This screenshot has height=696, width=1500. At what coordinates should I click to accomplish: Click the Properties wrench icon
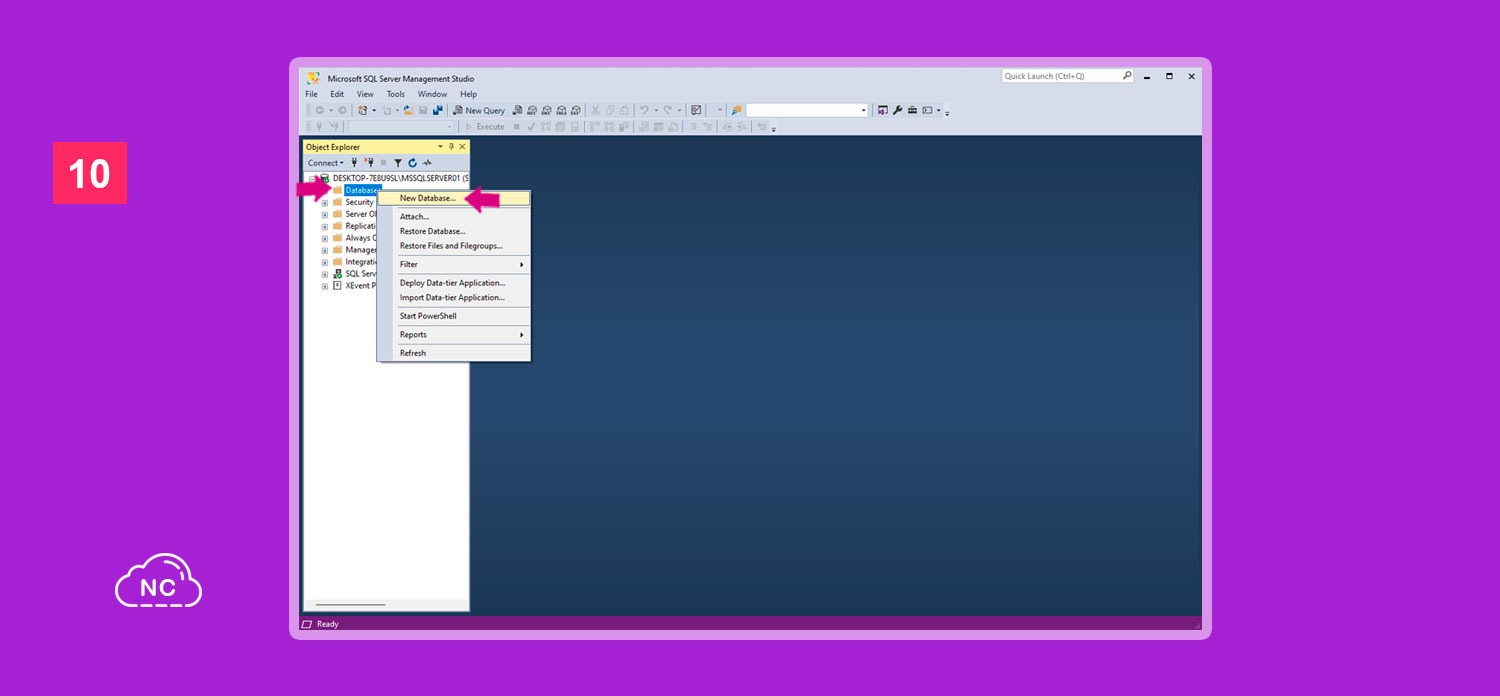(x=897, y=110)
